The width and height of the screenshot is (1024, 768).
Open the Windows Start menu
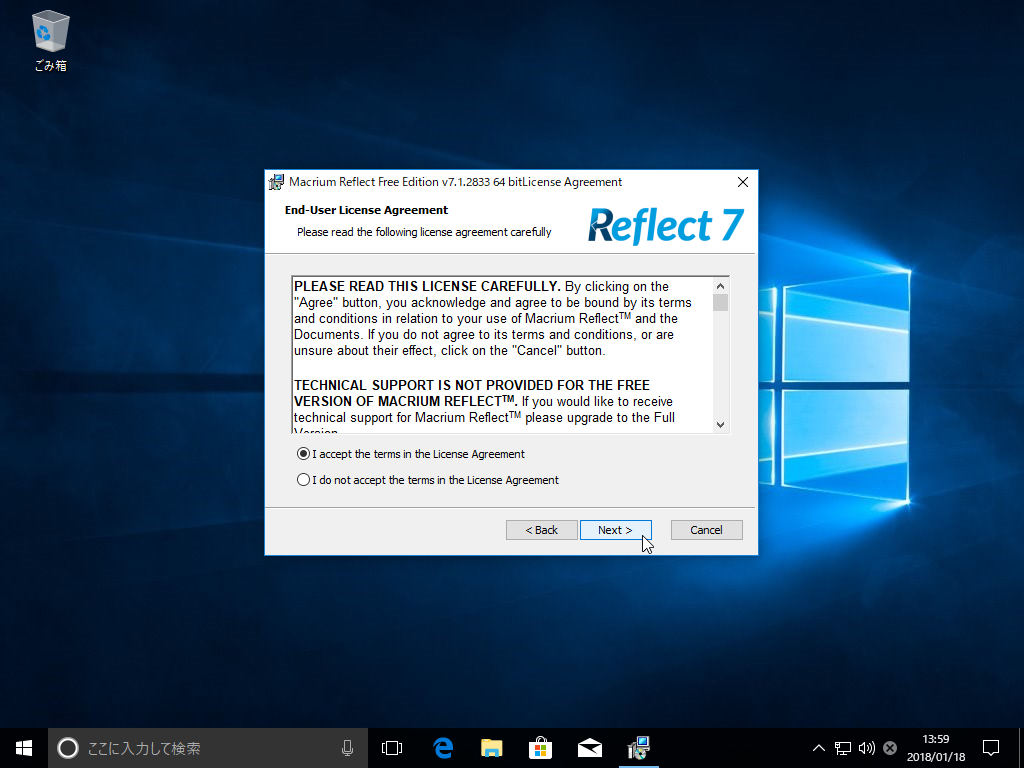(24, 748)
